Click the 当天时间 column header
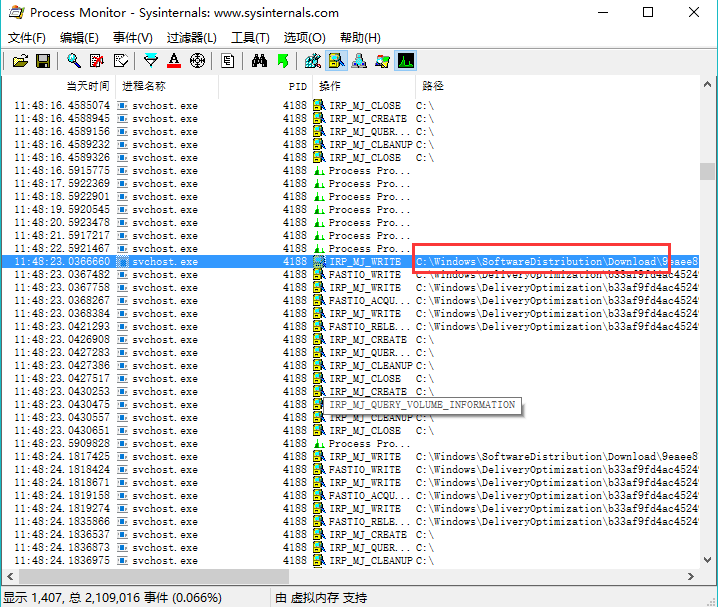Screen dimensions: 718x607 pos(59,86)
